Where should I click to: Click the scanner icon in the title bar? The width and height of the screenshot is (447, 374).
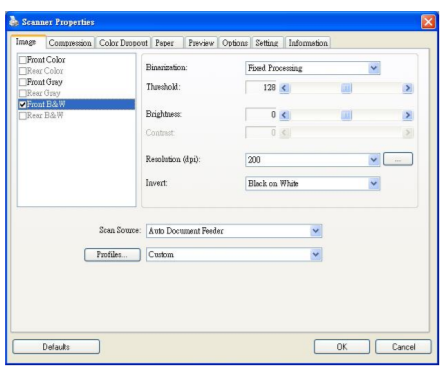click(x=13, y=21)
